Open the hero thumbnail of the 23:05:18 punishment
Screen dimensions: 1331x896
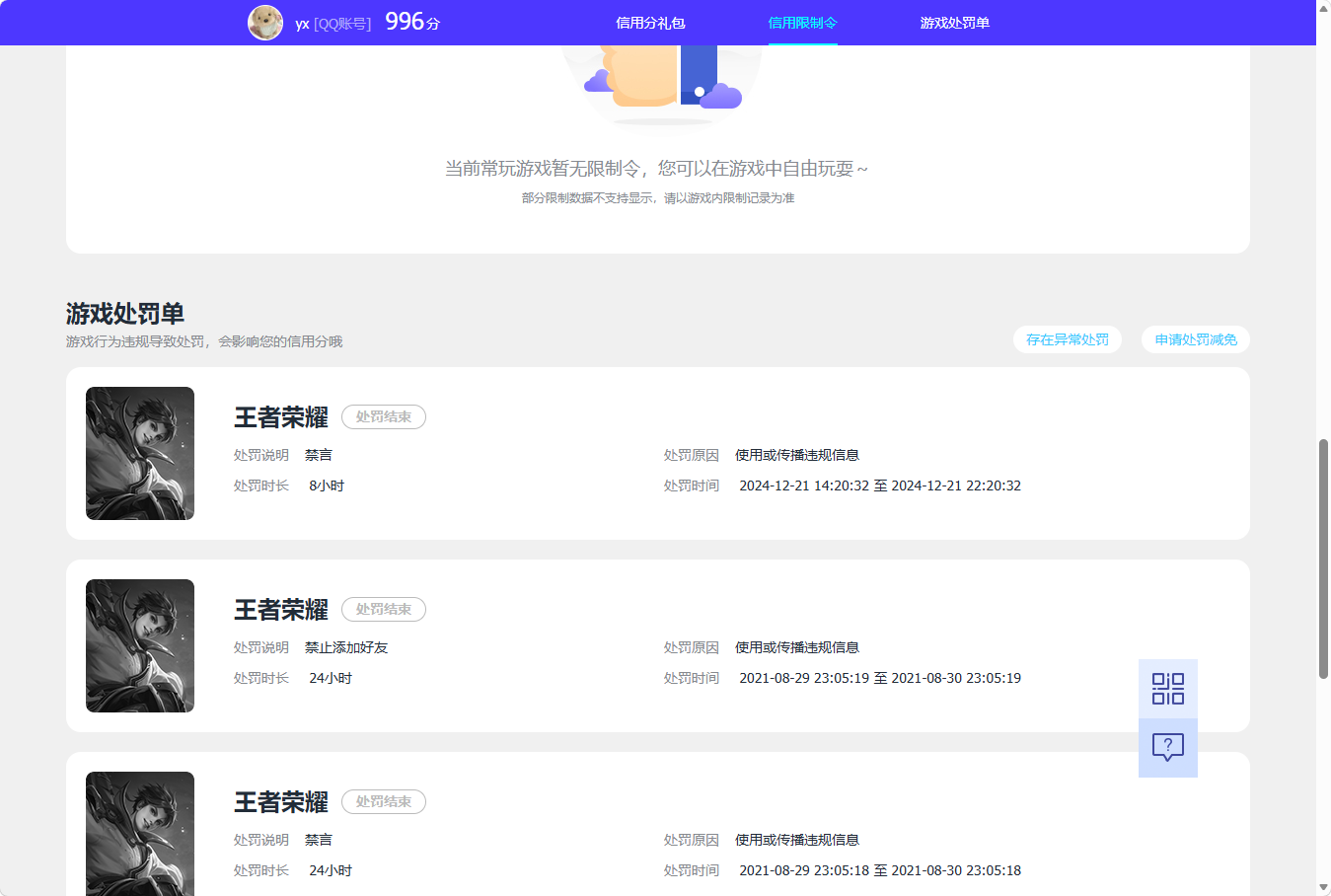pos(140,834)
